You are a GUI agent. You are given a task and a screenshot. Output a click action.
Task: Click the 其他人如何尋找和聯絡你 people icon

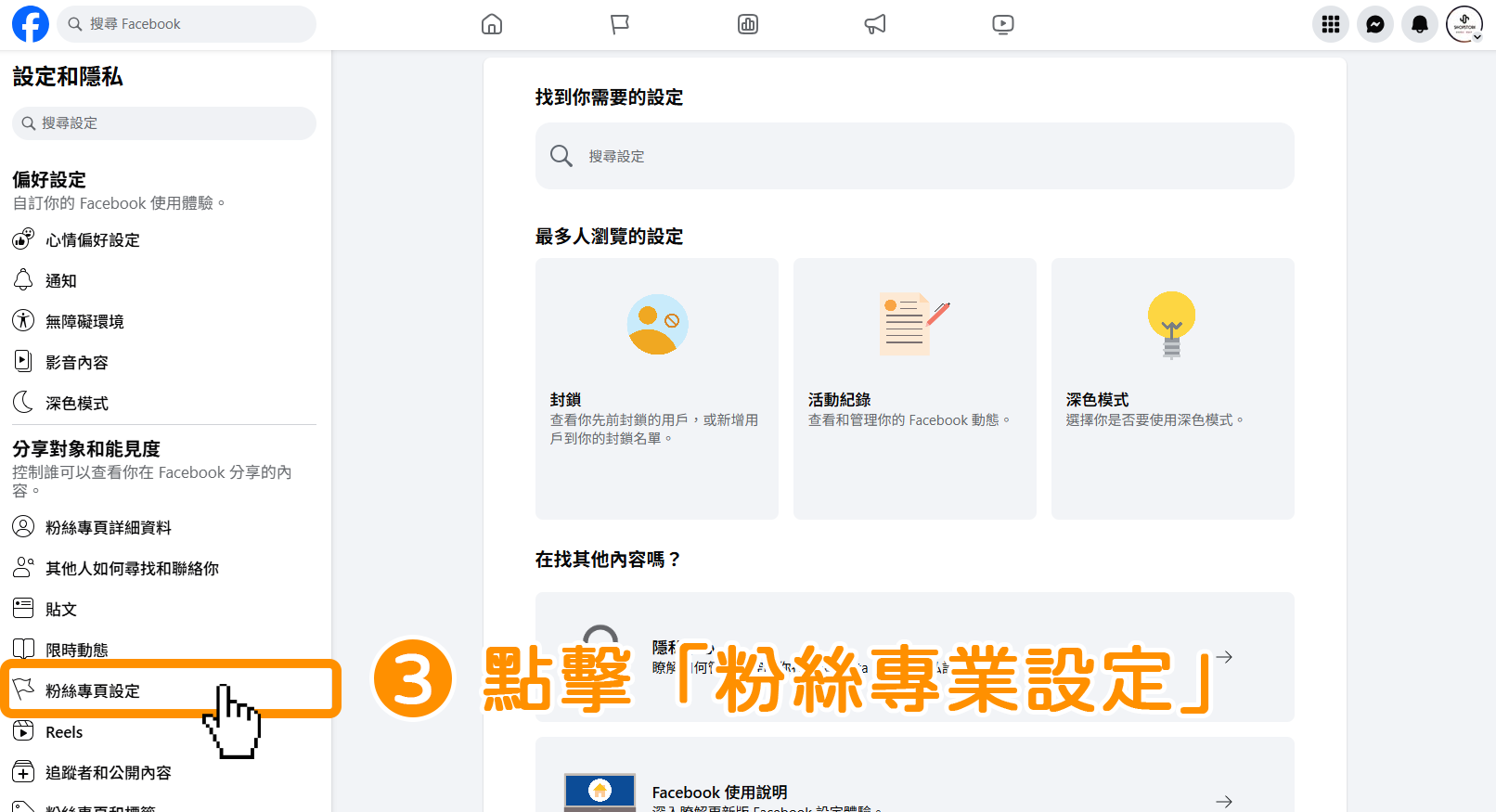coord(23,567)
